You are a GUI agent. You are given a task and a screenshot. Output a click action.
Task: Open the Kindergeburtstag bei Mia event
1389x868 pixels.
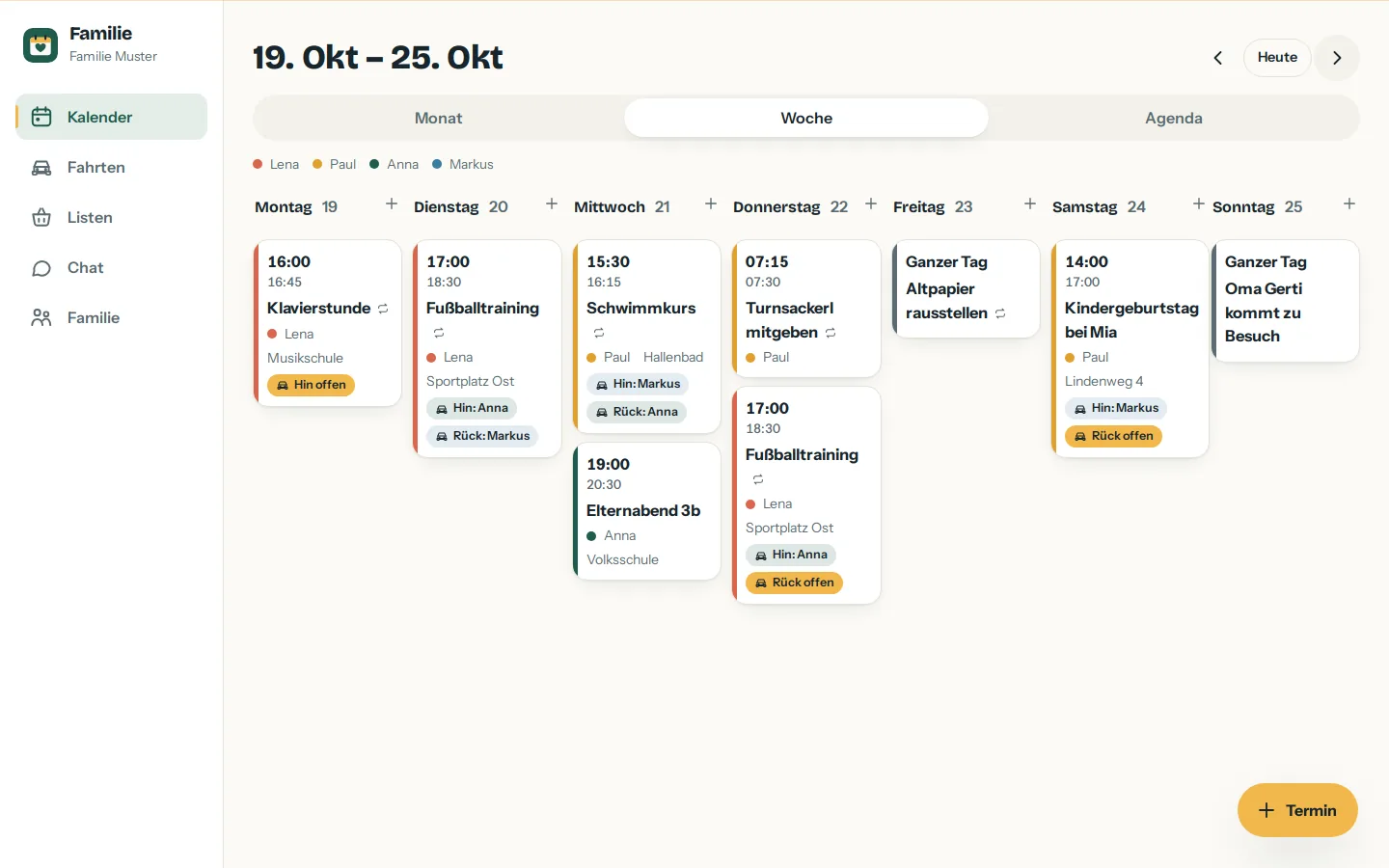1130,348
